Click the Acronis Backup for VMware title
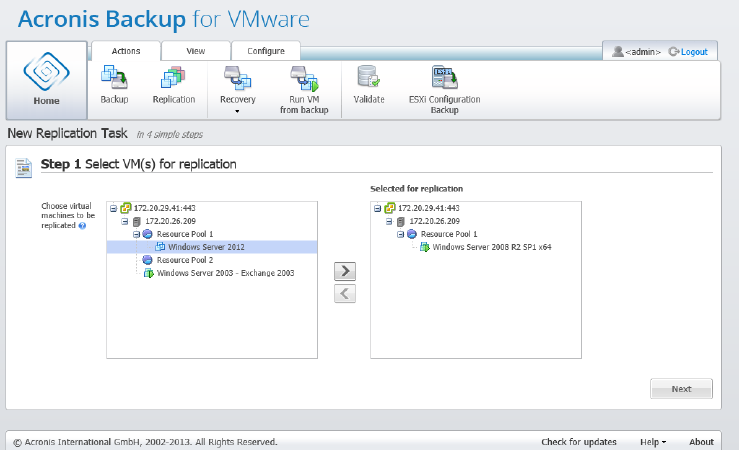The height and width of the screenshot is (450, 739). click(164, 19)
